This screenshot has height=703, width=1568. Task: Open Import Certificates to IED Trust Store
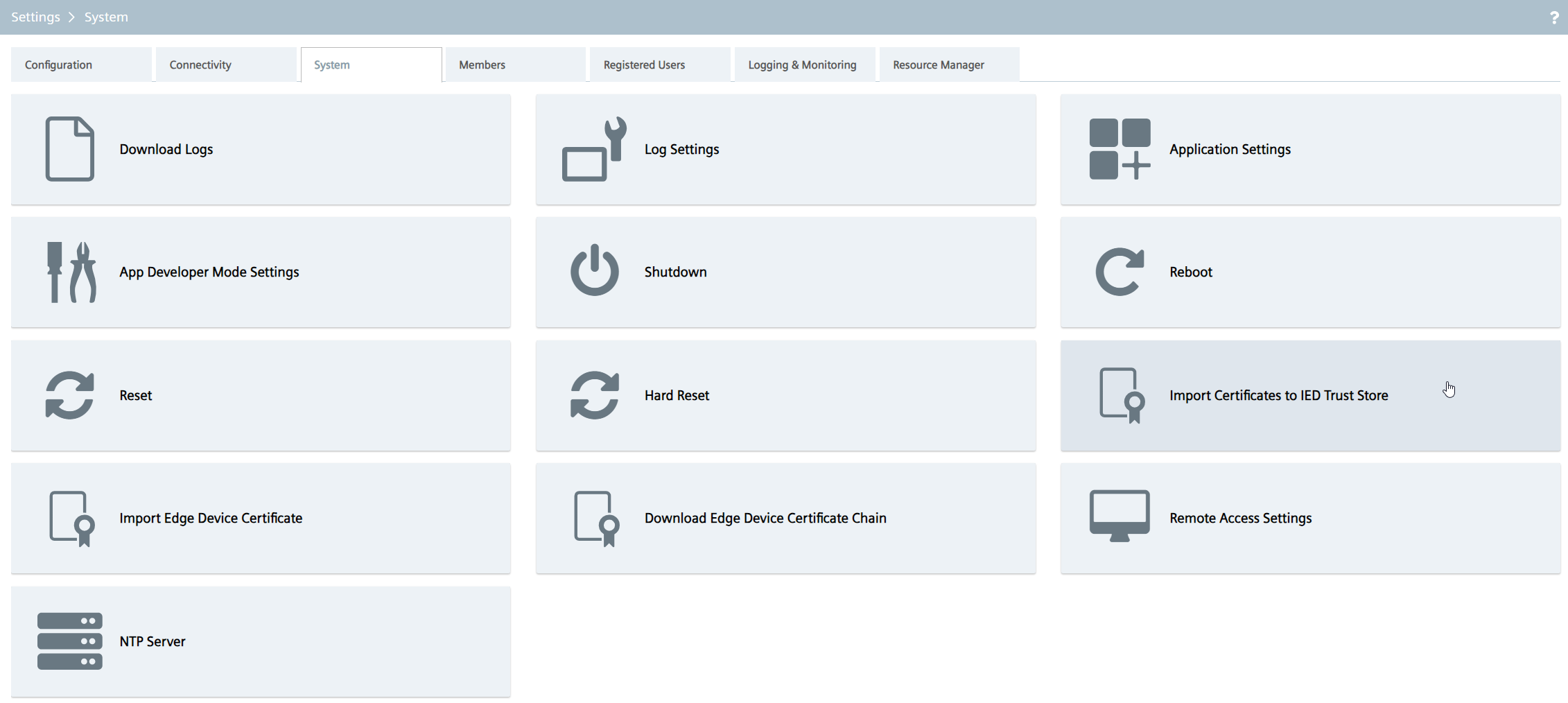point(1278,395)
